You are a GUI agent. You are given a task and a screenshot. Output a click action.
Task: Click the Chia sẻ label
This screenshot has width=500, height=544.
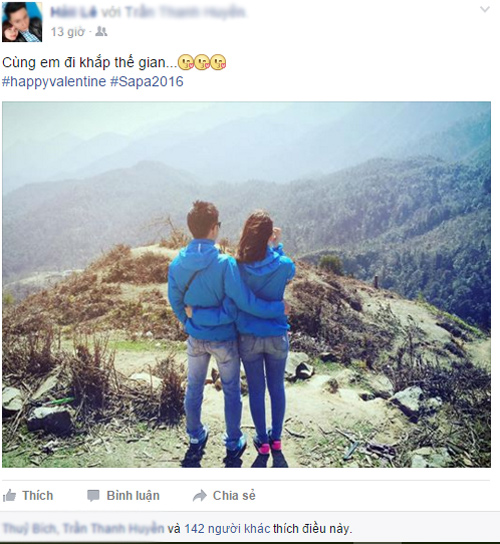[x=234, y=495]
